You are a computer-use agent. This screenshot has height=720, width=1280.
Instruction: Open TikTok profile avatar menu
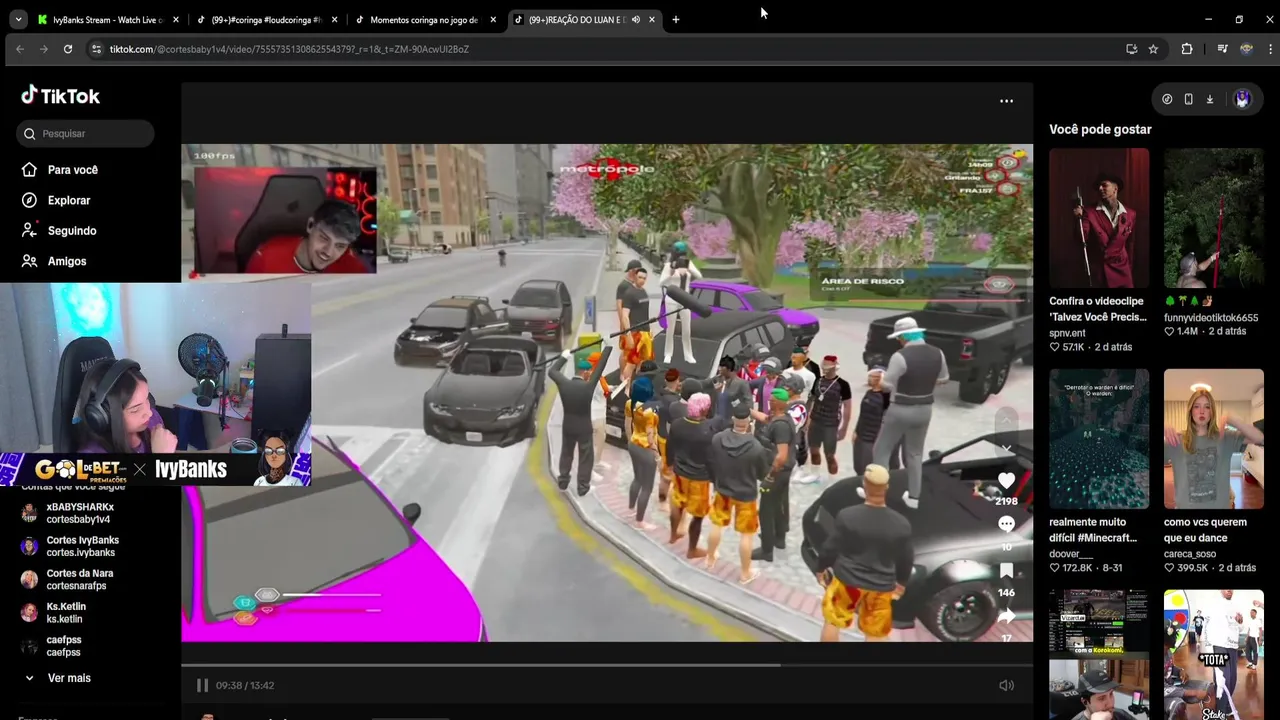[x=1242, y=99]
